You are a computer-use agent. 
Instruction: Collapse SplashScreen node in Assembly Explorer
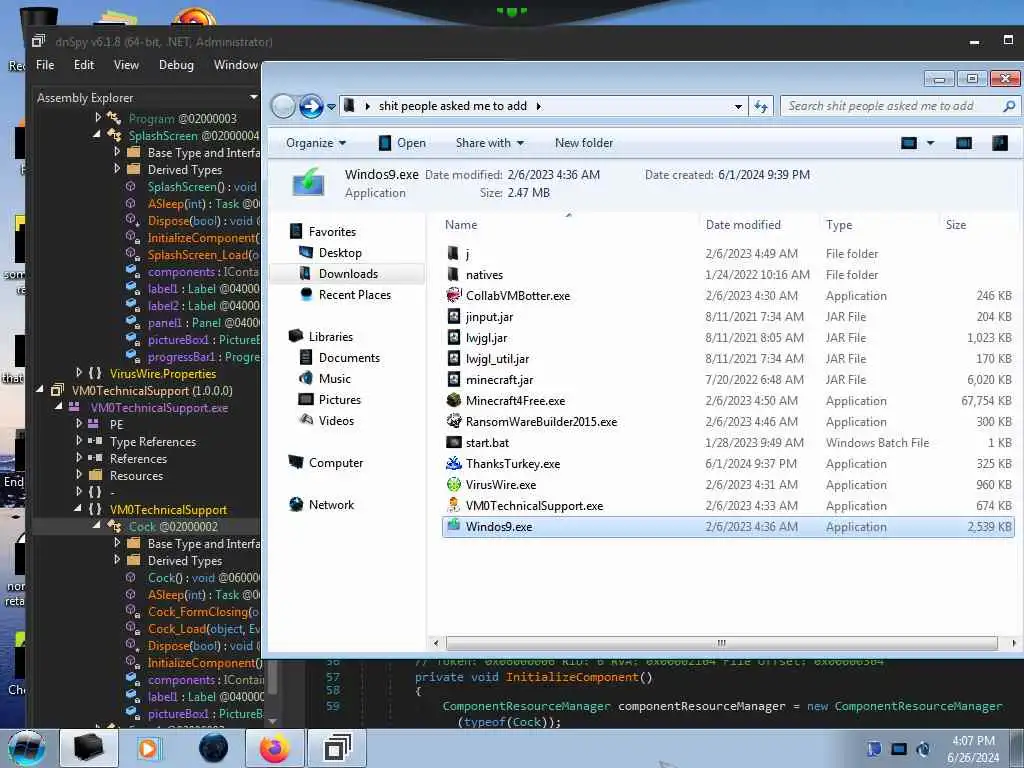[97, 134]
